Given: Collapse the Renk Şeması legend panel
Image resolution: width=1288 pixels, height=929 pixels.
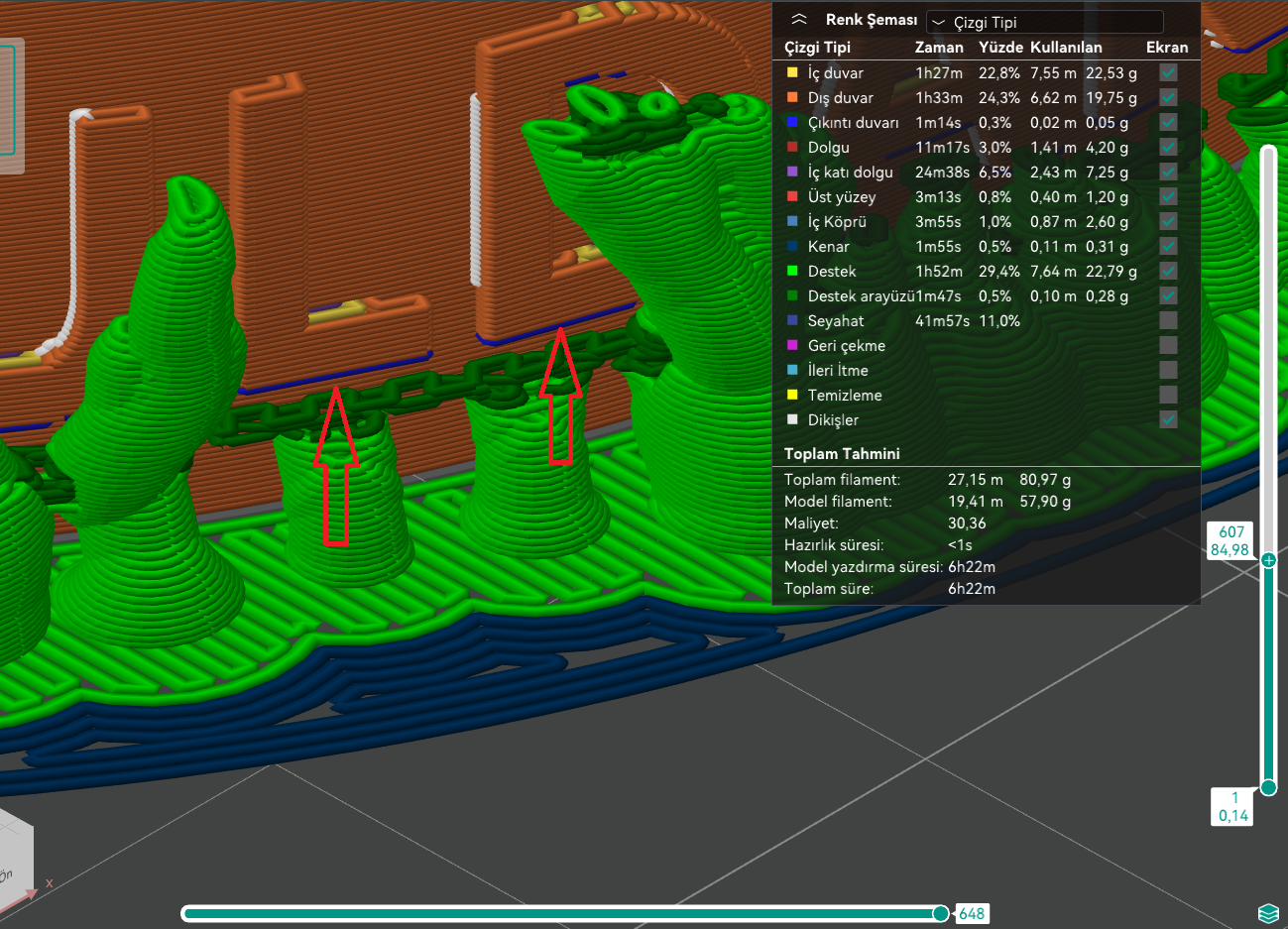Looking at the screenshot, I should click(799, 20).
